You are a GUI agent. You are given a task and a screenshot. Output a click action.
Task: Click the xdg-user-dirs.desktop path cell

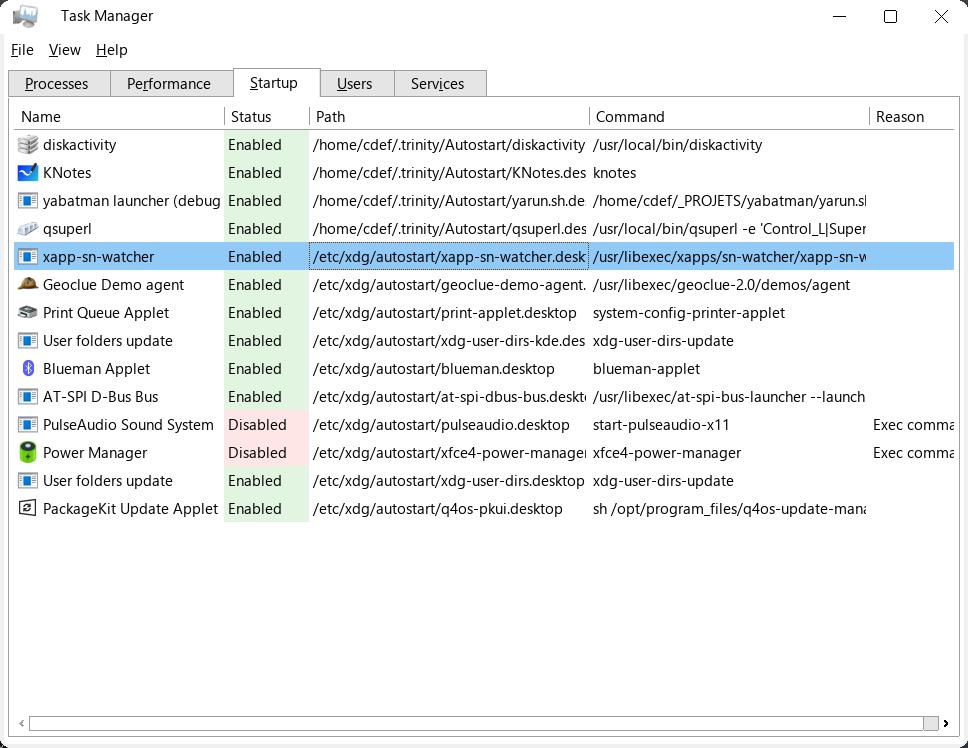coord(449,481)
